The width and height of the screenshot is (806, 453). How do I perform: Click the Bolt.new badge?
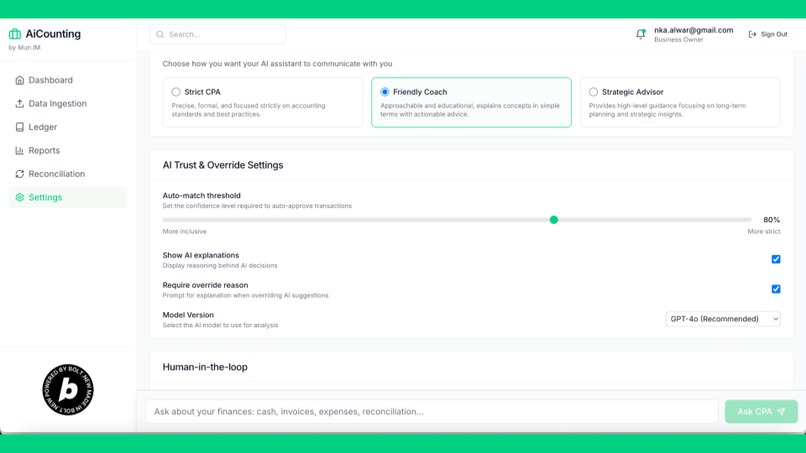click(68, 390)
